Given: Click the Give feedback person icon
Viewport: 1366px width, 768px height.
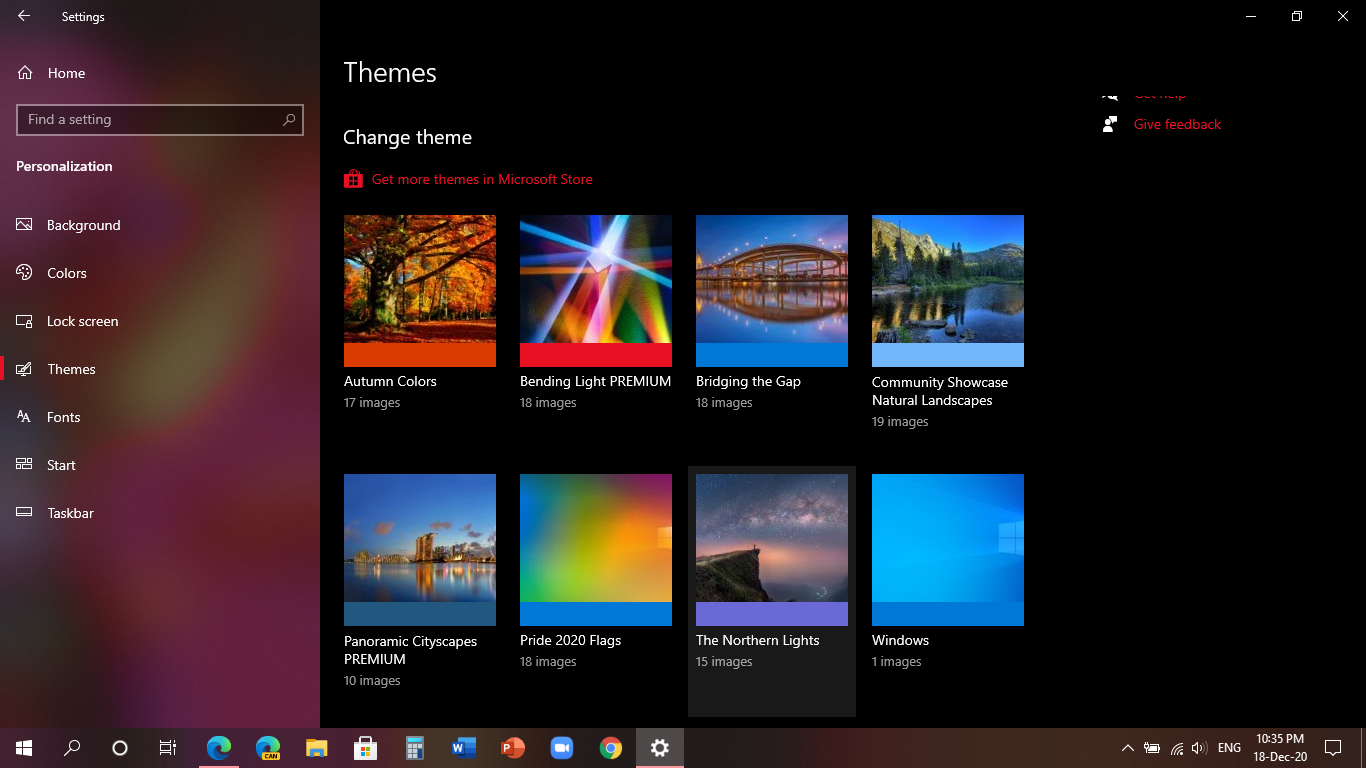Looking at the screenshot, I should tap(1110, 124).
